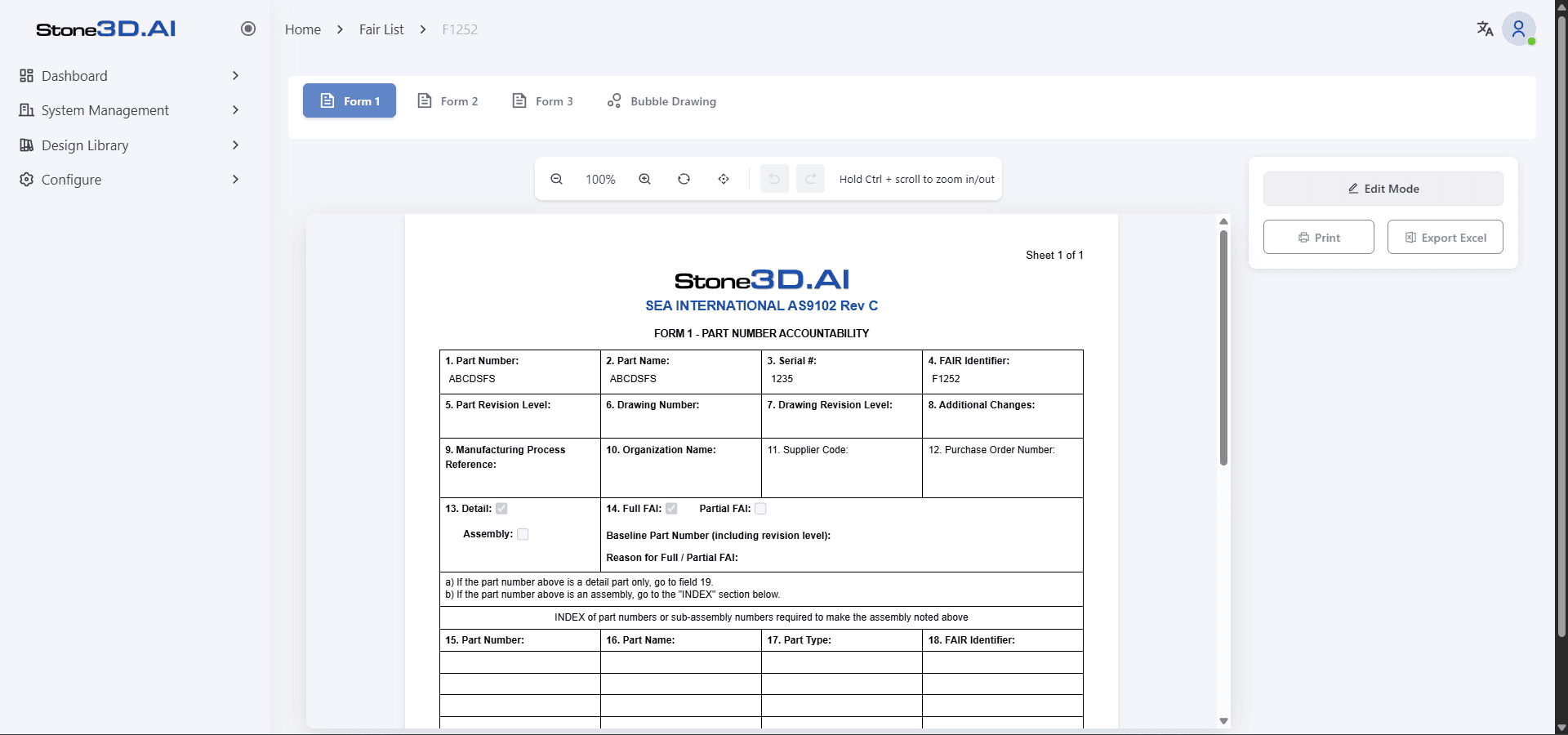Toggle the 14. Full FAI checkbox
Viewport: 1568px width, 735px height.
[671, 508]
